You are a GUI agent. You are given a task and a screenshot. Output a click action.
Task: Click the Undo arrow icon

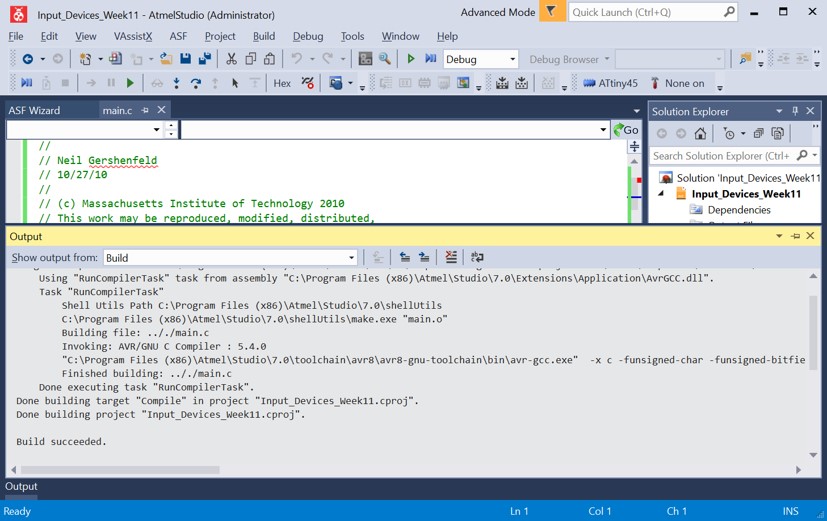(296, 59)
